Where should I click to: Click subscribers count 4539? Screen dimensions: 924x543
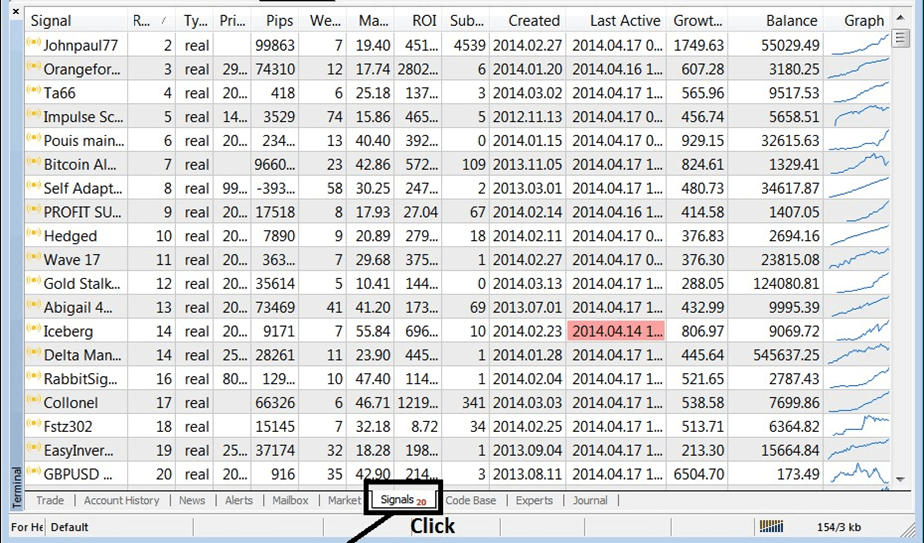tap(470, 45)
